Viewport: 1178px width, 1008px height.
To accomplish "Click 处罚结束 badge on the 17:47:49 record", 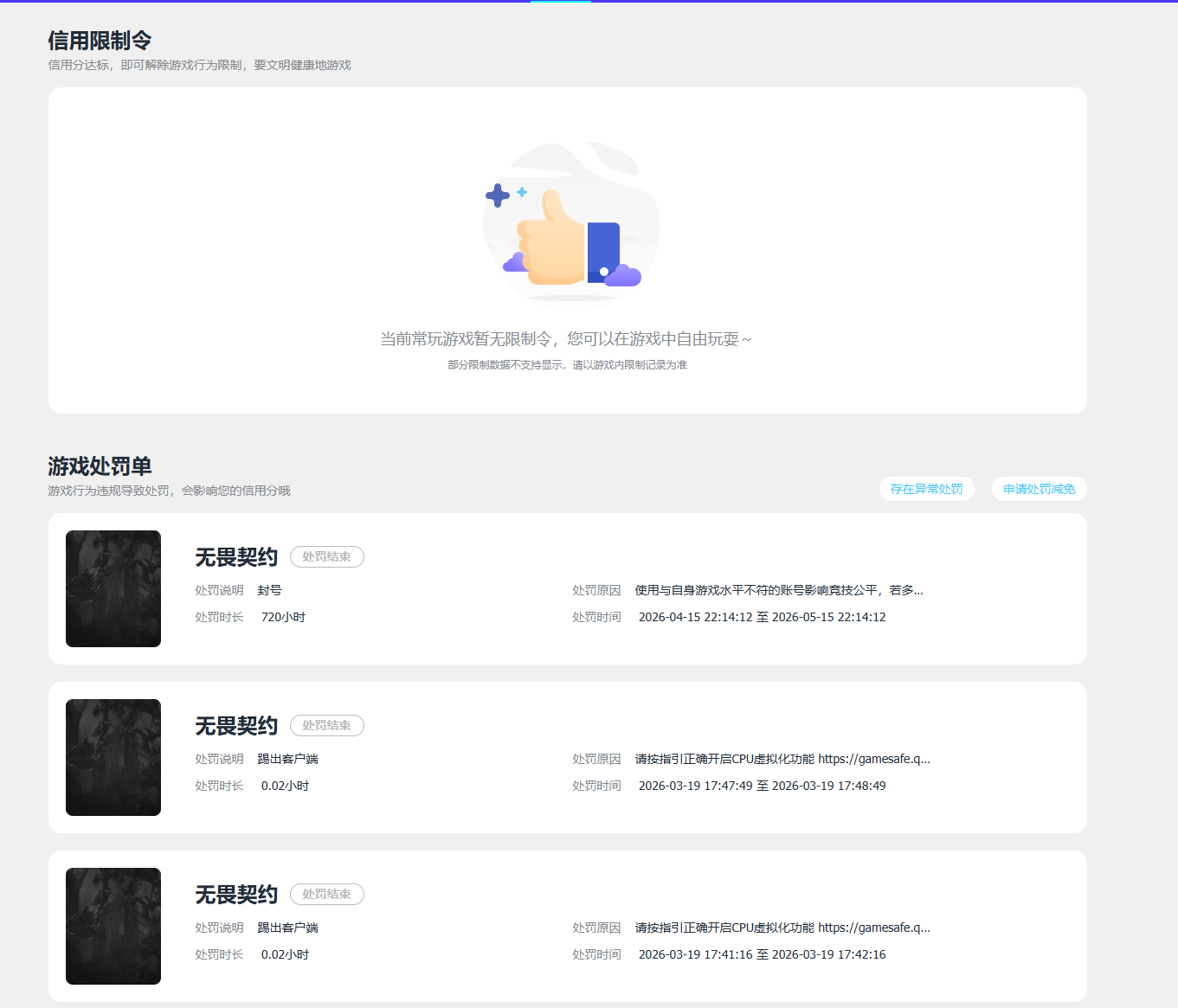I will 326,726.
